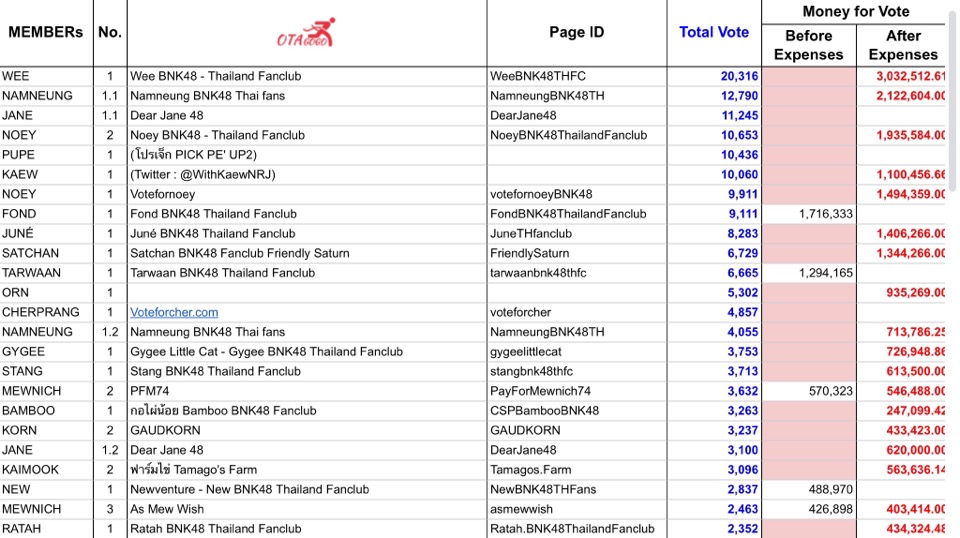Click the page ID 'voteforcher'
Viewport: 960px width, 538px height.
tap(520, 312)
